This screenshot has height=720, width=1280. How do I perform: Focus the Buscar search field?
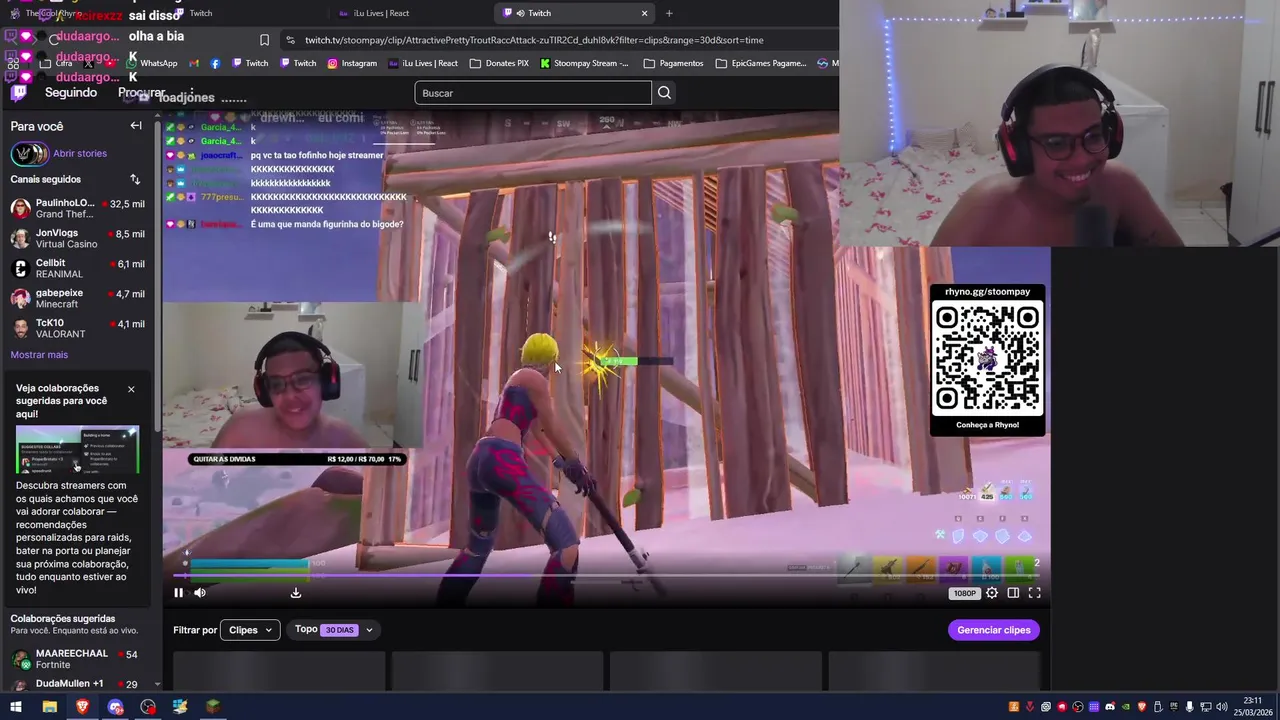(533, 93)
